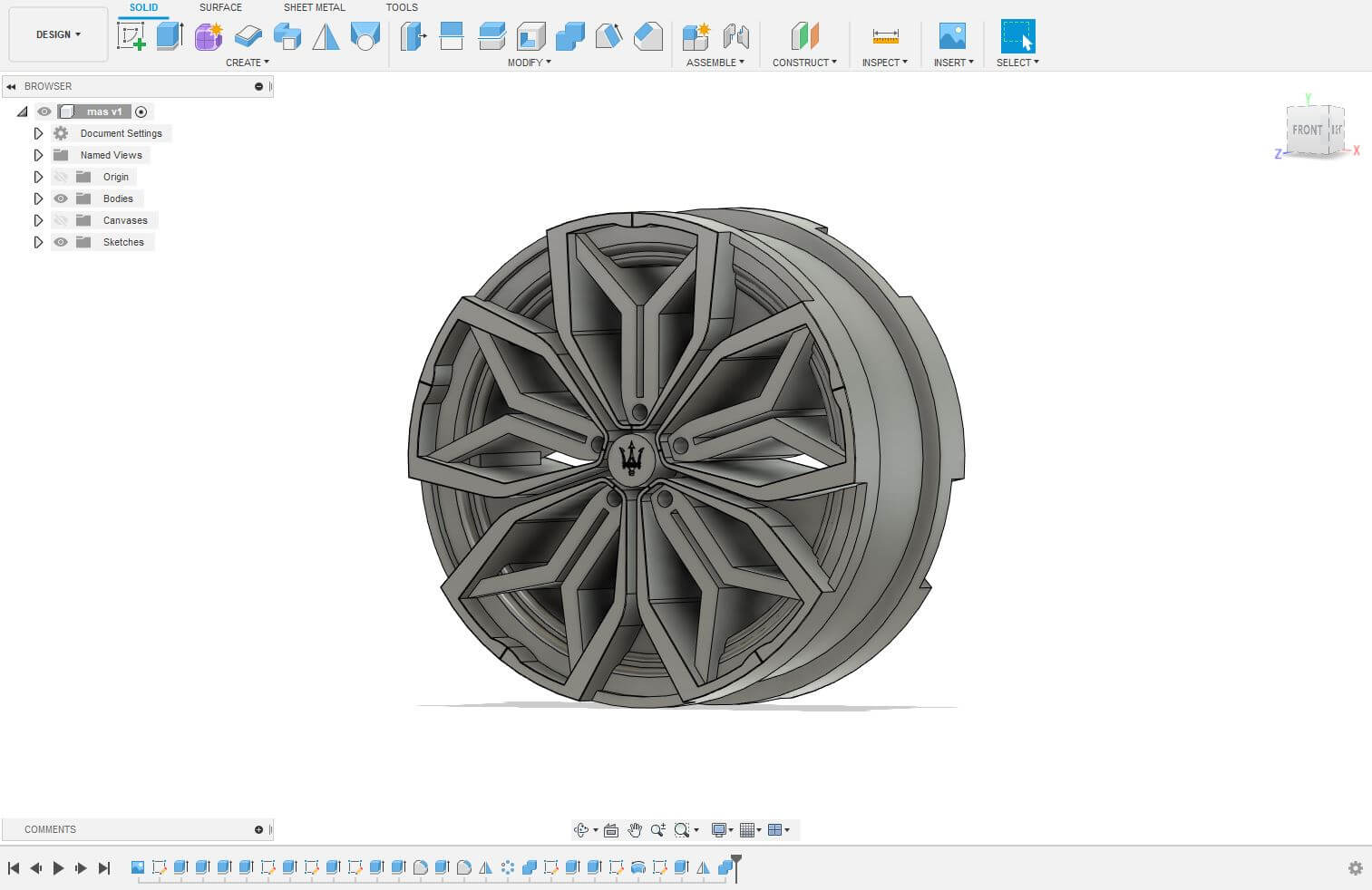This screenshot has width=1372, height=890.
Task: Hide the Bodies folder
Action: tap(61, 198)
